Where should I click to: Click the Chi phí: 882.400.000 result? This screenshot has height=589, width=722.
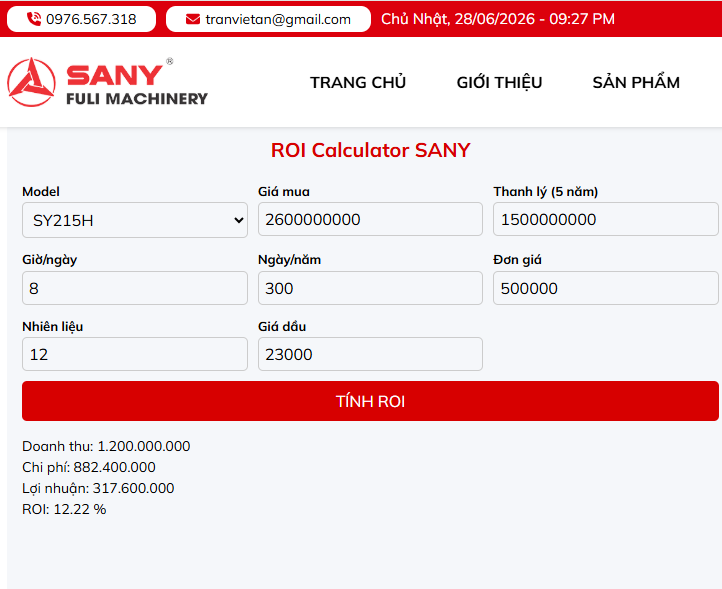pos(89,467)
